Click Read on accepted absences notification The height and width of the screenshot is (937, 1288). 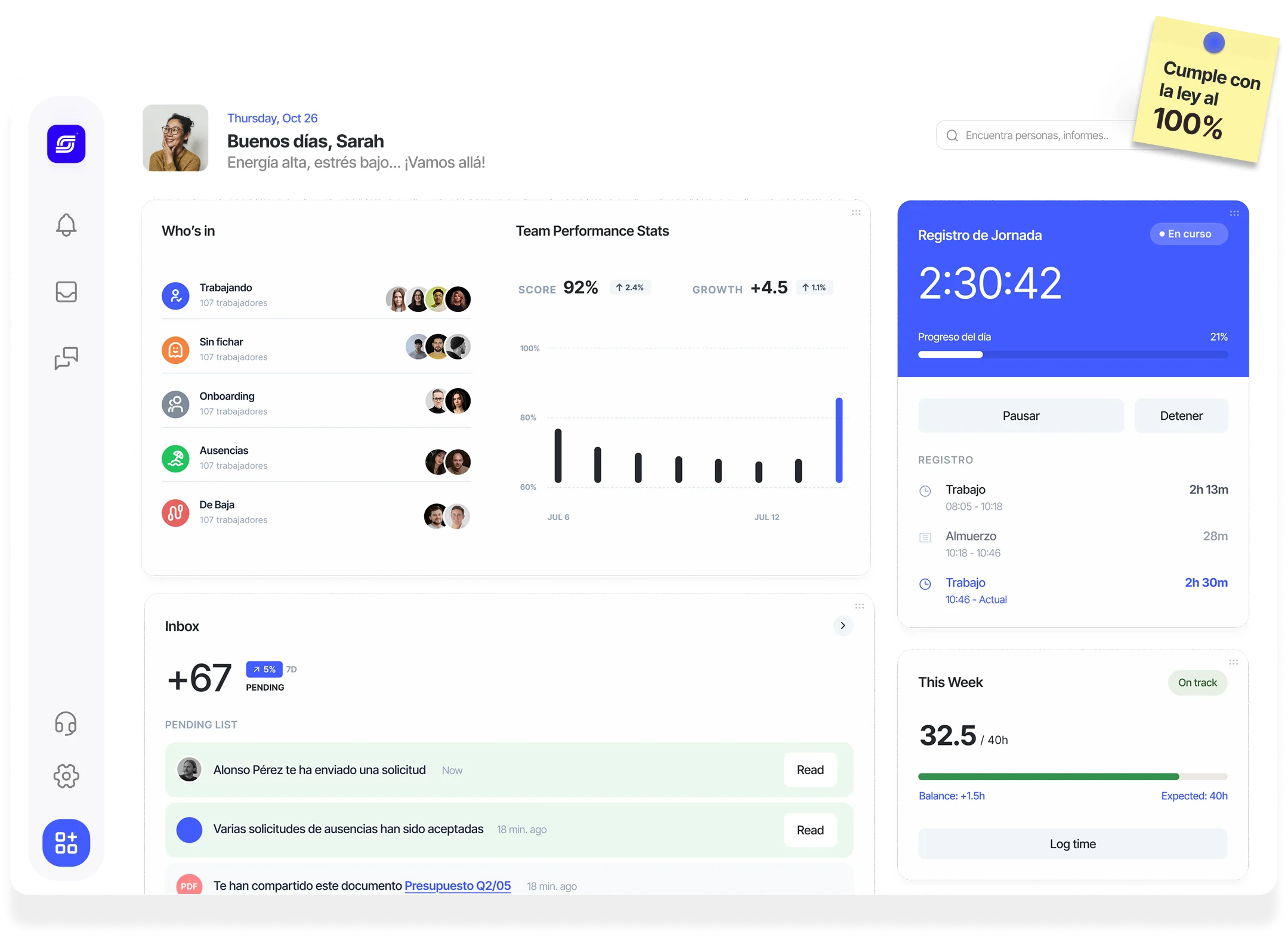pos(810,830)
